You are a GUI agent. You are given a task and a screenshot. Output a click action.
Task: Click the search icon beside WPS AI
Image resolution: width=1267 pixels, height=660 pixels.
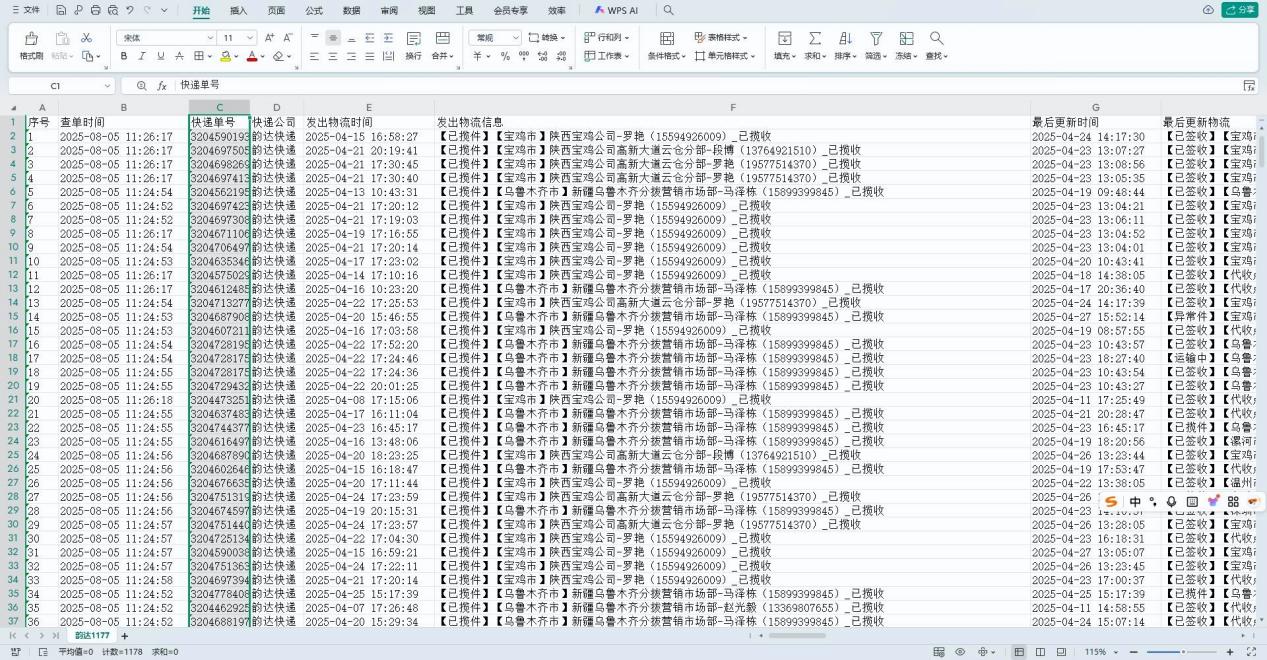click(x=668, y=10)
